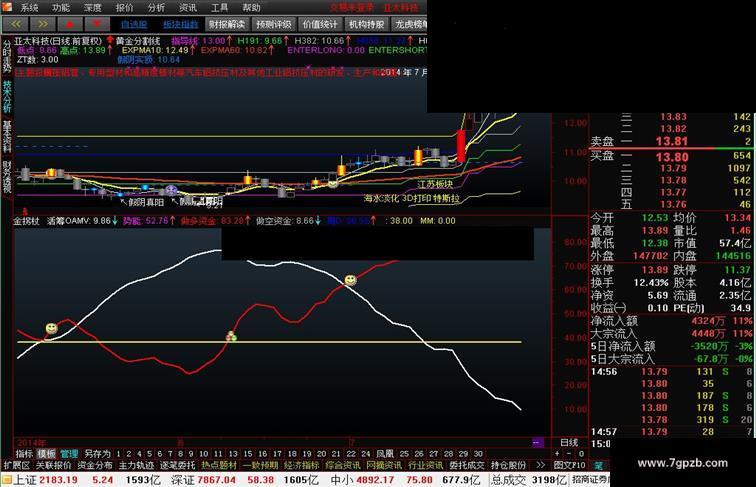Click the small signal marker on the yellow 40 line
The height and width of the screenshot is (487, 756).
point(231,336)
